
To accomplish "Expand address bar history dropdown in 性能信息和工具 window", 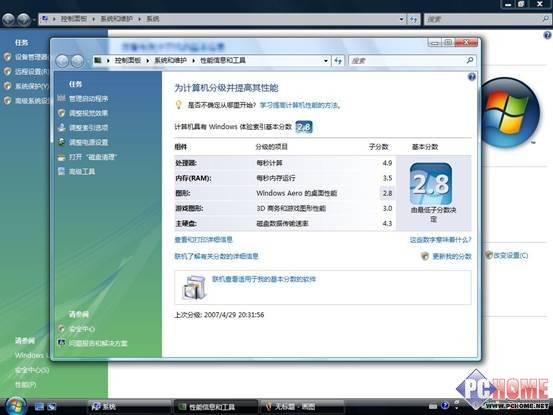I will coord(326,61).
